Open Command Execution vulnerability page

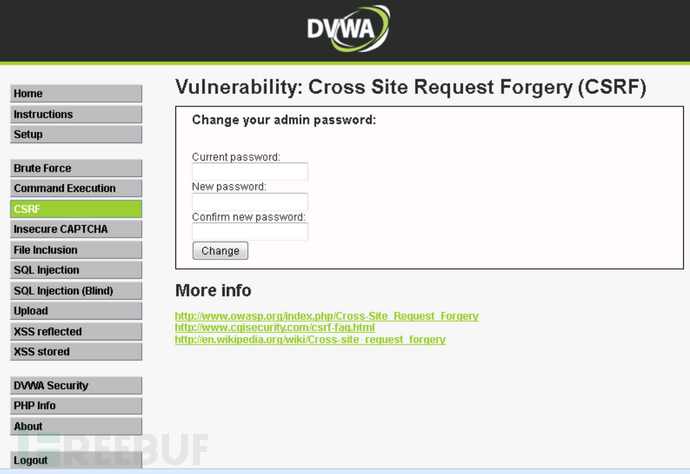coord(76,188)
